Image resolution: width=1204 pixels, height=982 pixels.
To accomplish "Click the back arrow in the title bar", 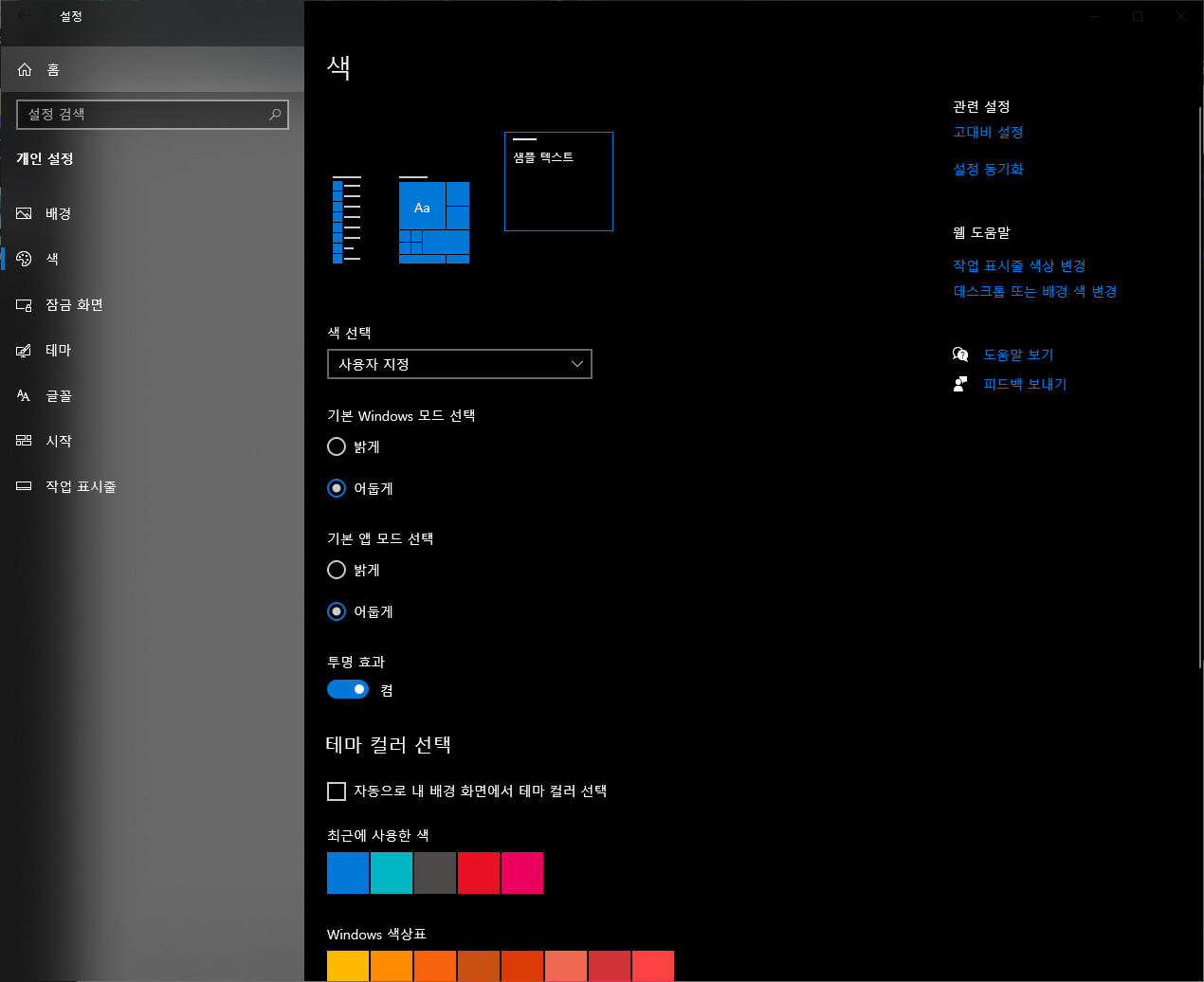I will 24,16.
